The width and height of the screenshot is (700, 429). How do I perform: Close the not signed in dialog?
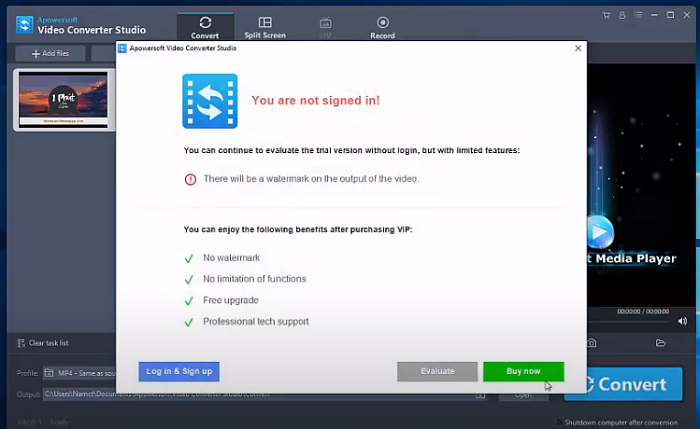pyautogui.click(x=578, y=48)
